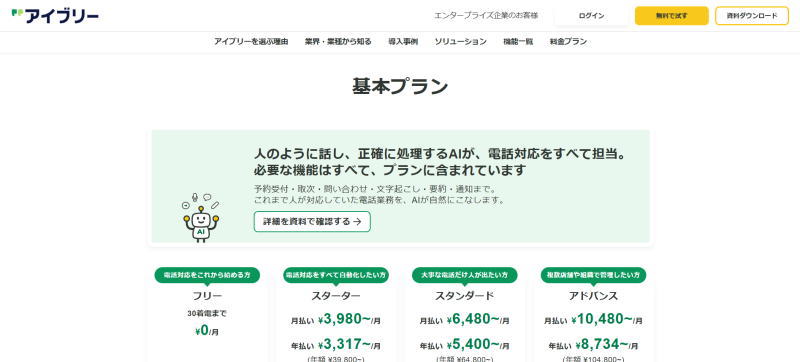Image resolution: width=800 pixels, height=362 pixels.
Task: Start the free trial with 無料で試す
Action: [671, 16]
